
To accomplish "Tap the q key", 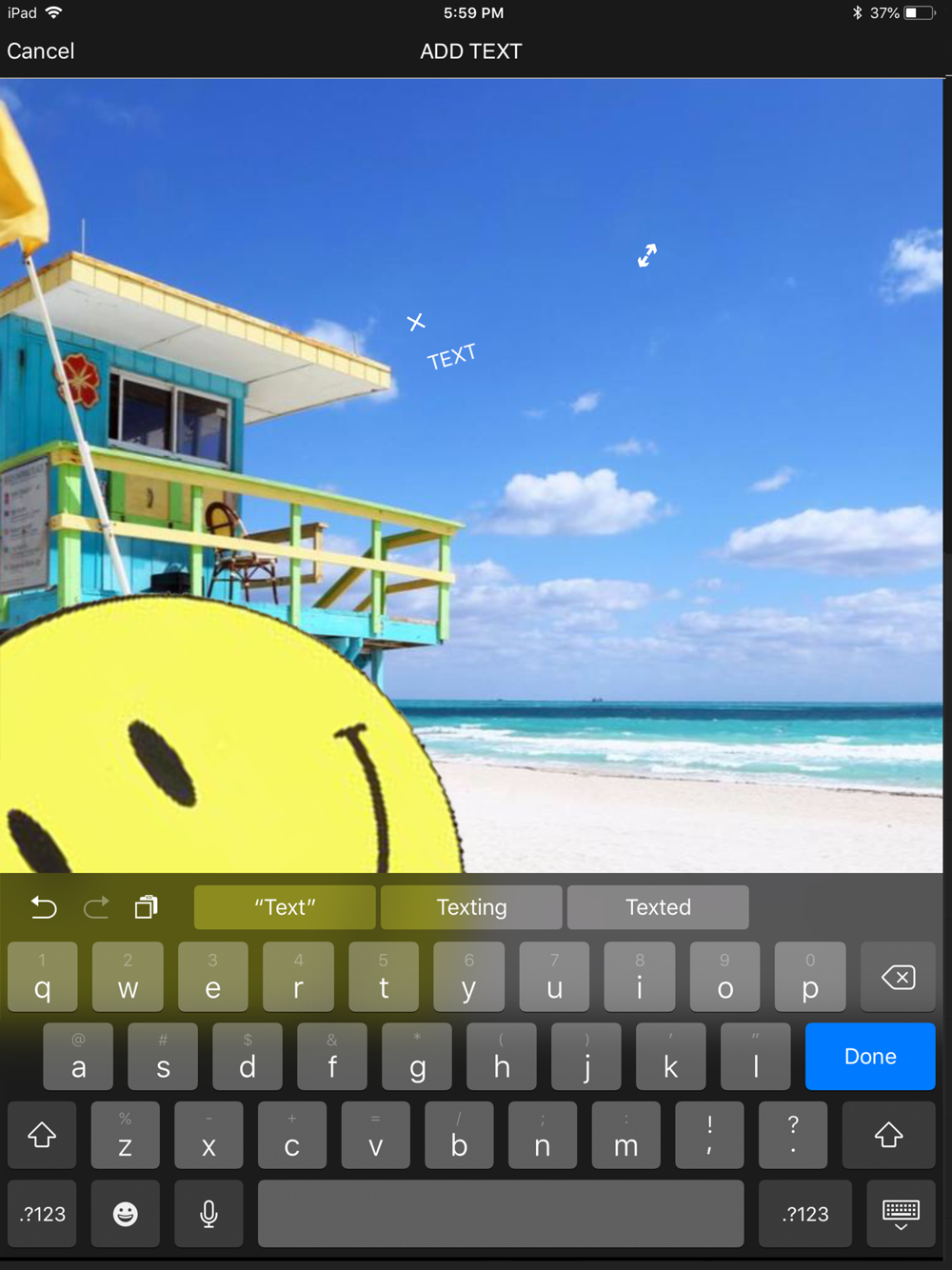I will point(42,977).
